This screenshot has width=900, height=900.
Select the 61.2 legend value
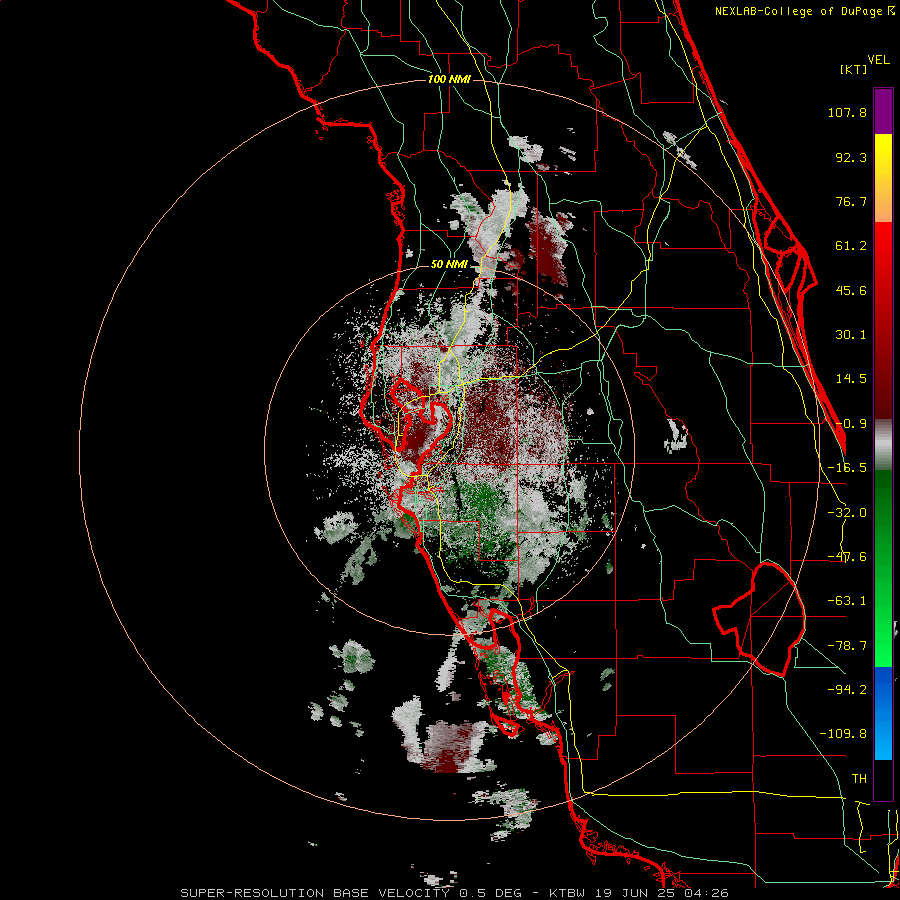851,246
